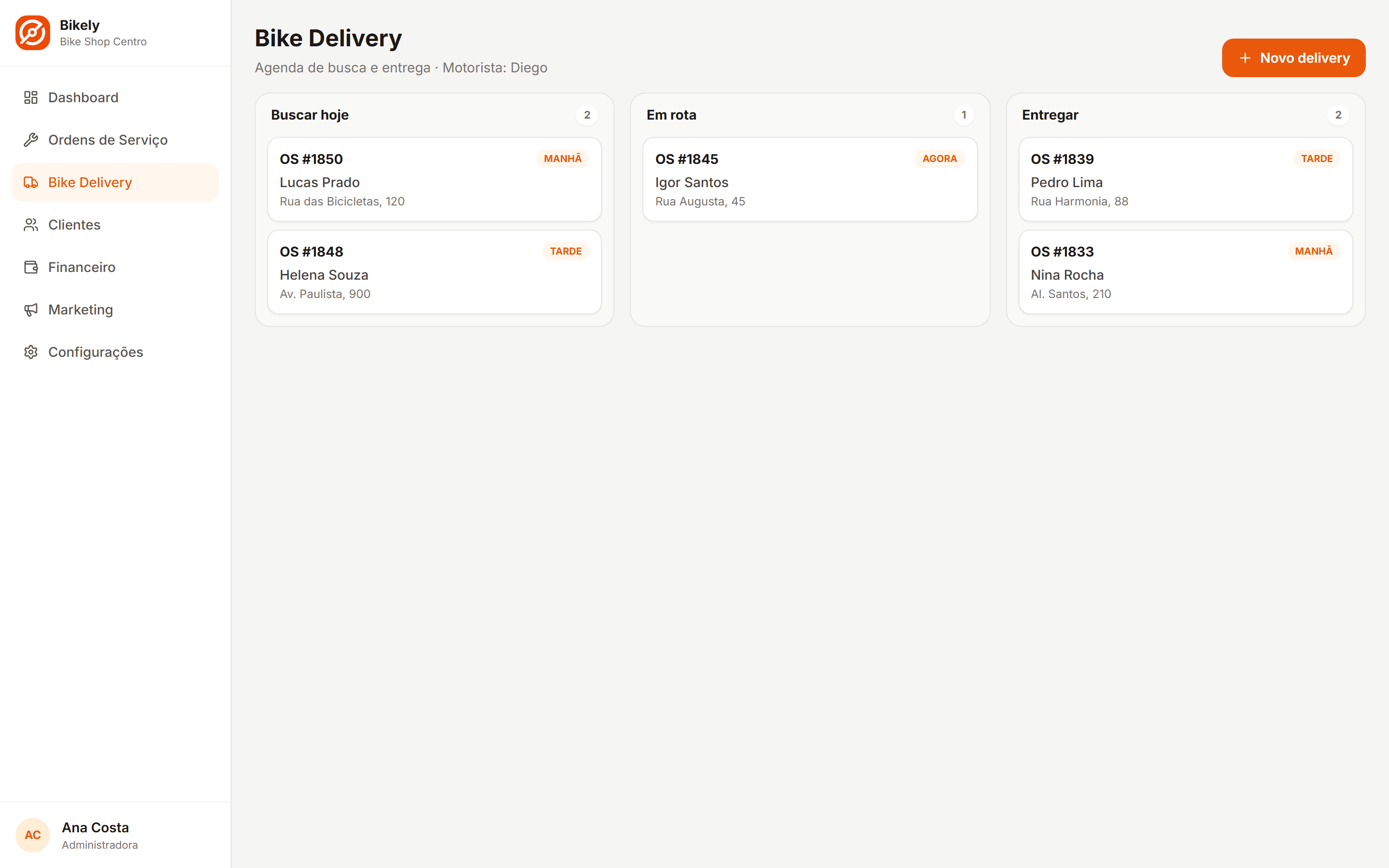Viewport: 1389px width, 868px height.
Task: Click customer name Nina Rocha
Action: 1068,275
